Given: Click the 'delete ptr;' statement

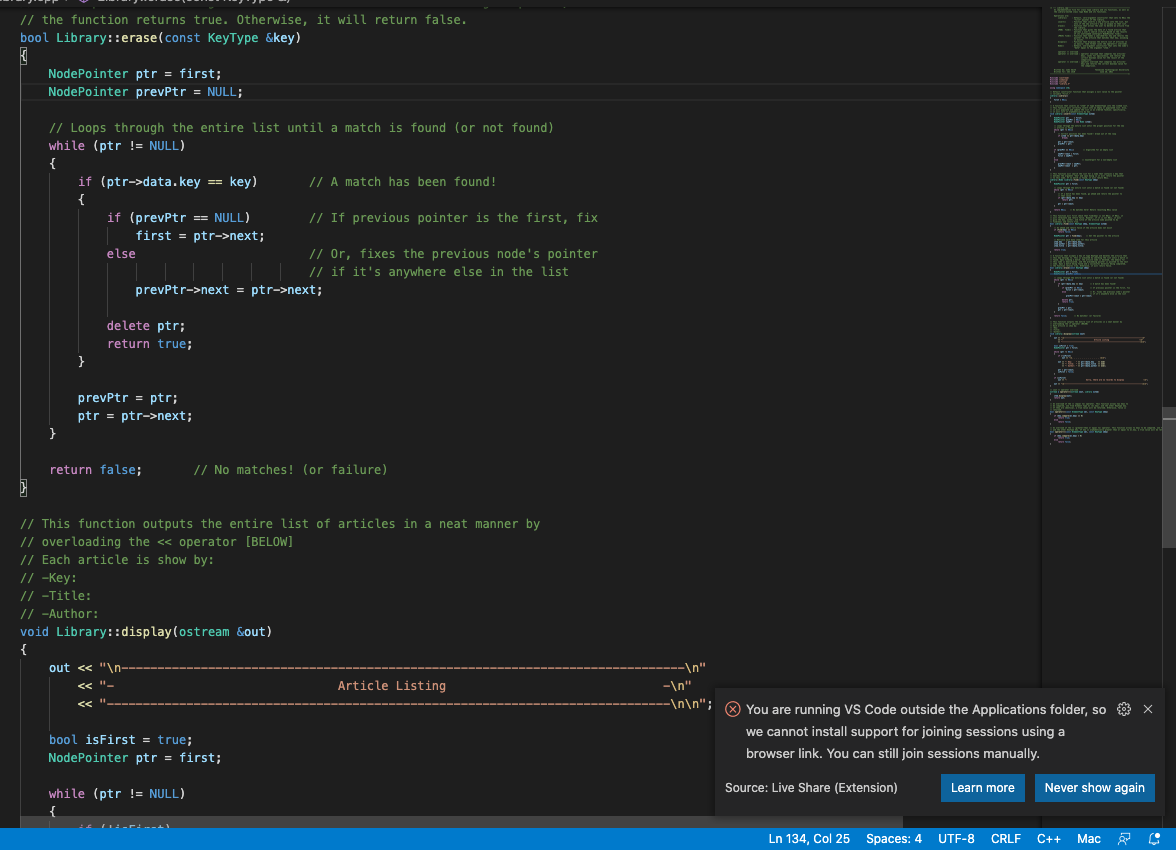Looking at the screenshot, I should [146, 326].
